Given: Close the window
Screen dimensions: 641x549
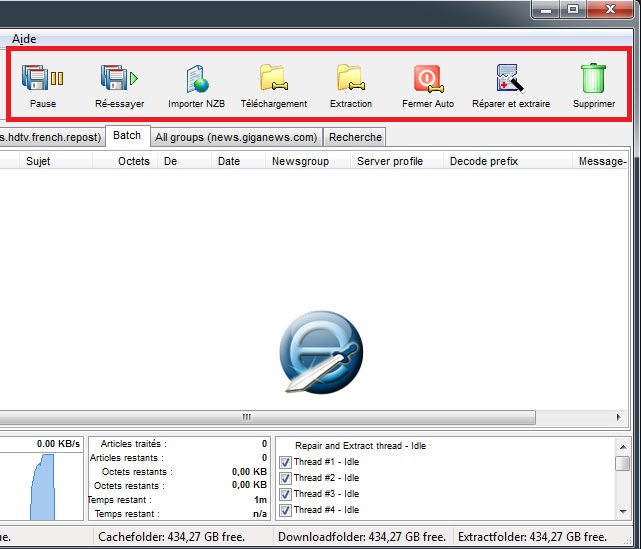Looking at the screenshot, I should 610,9.
